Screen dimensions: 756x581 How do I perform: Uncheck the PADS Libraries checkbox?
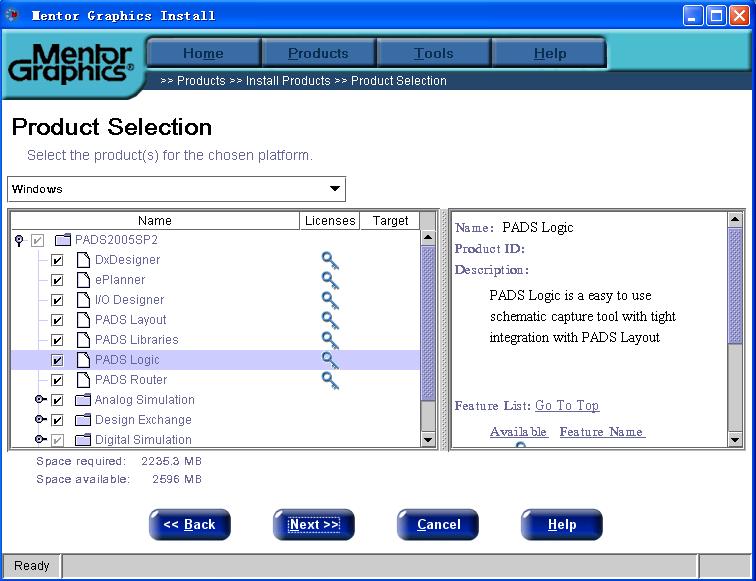click(x=57, y=340)
